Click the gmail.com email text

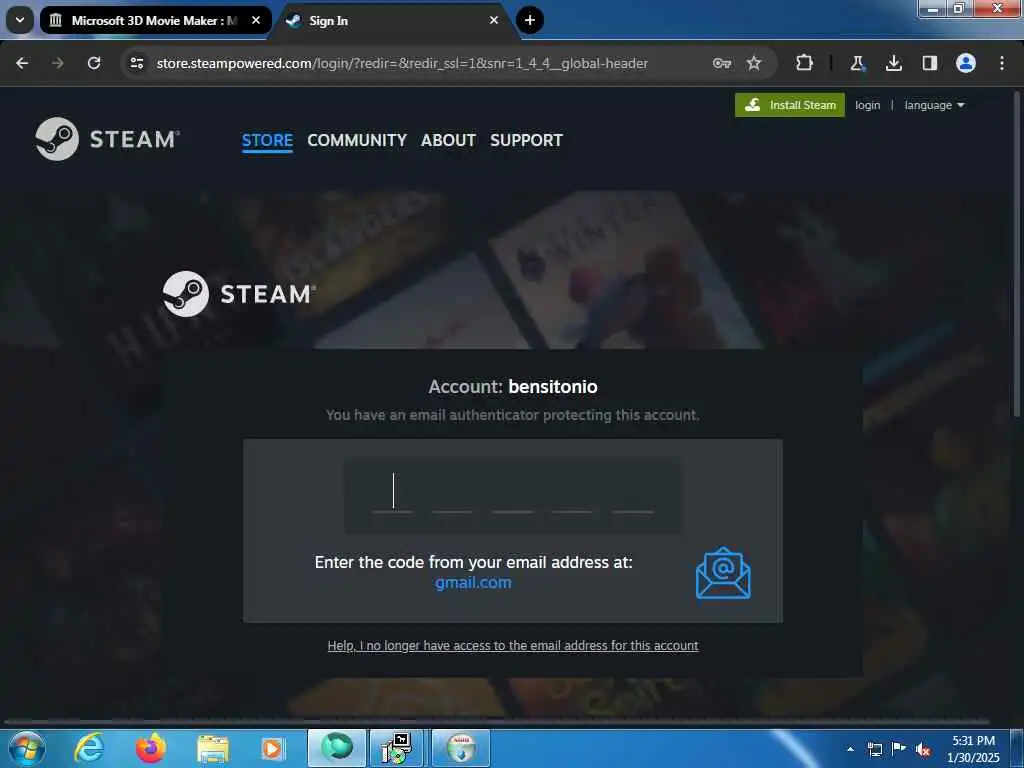pyautogui.click(x=473, y=583)
